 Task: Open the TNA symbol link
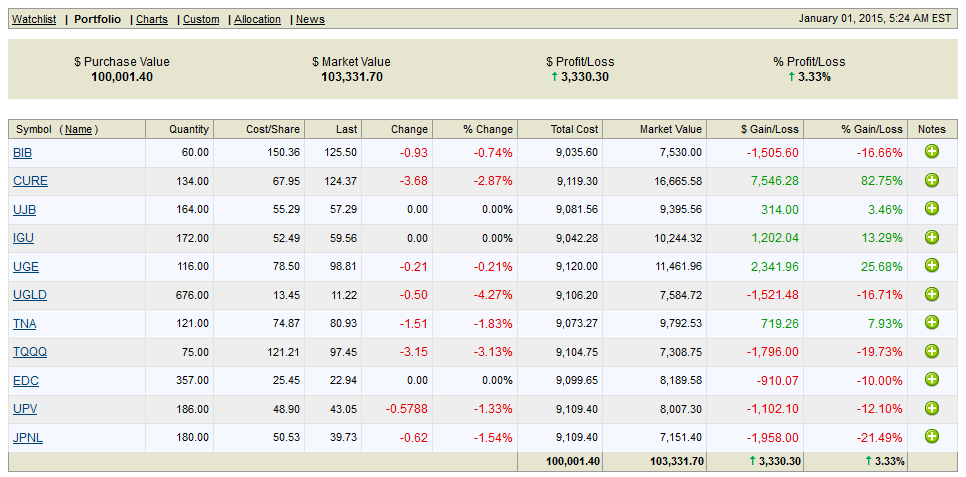(24, 323)
